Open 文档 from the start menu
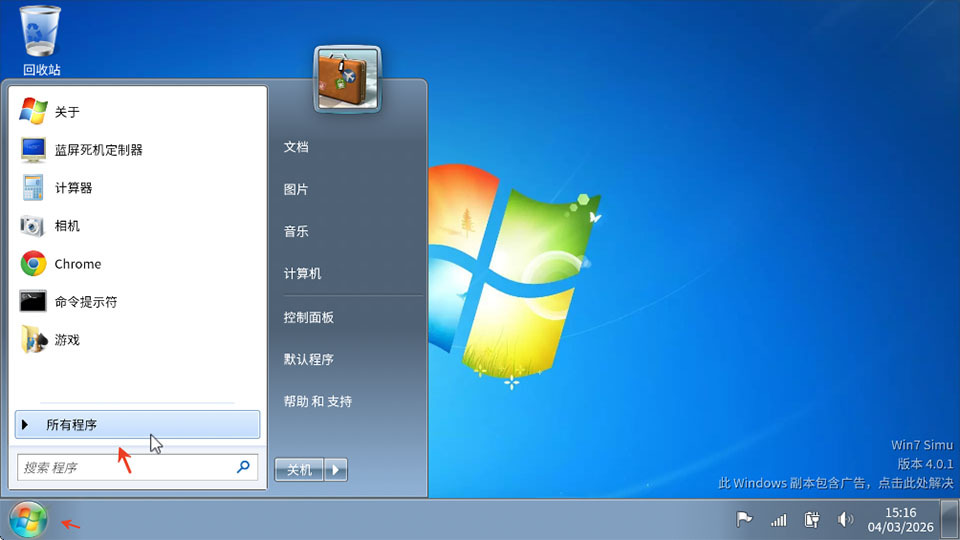960x540 pixels. point(296,147)
